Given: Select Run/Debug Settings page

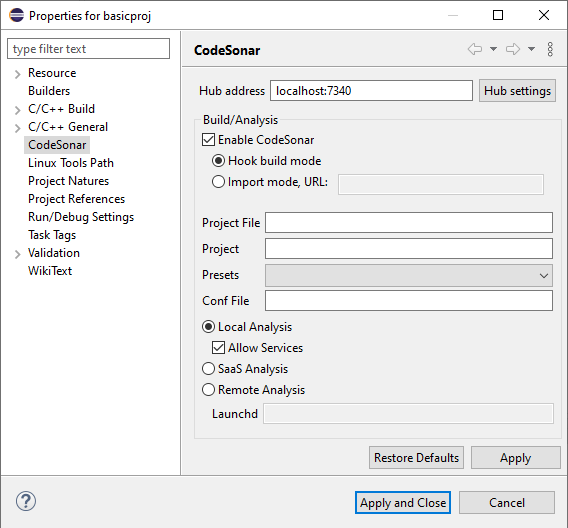Looking at the screenshot, I should tap(81, 217).
